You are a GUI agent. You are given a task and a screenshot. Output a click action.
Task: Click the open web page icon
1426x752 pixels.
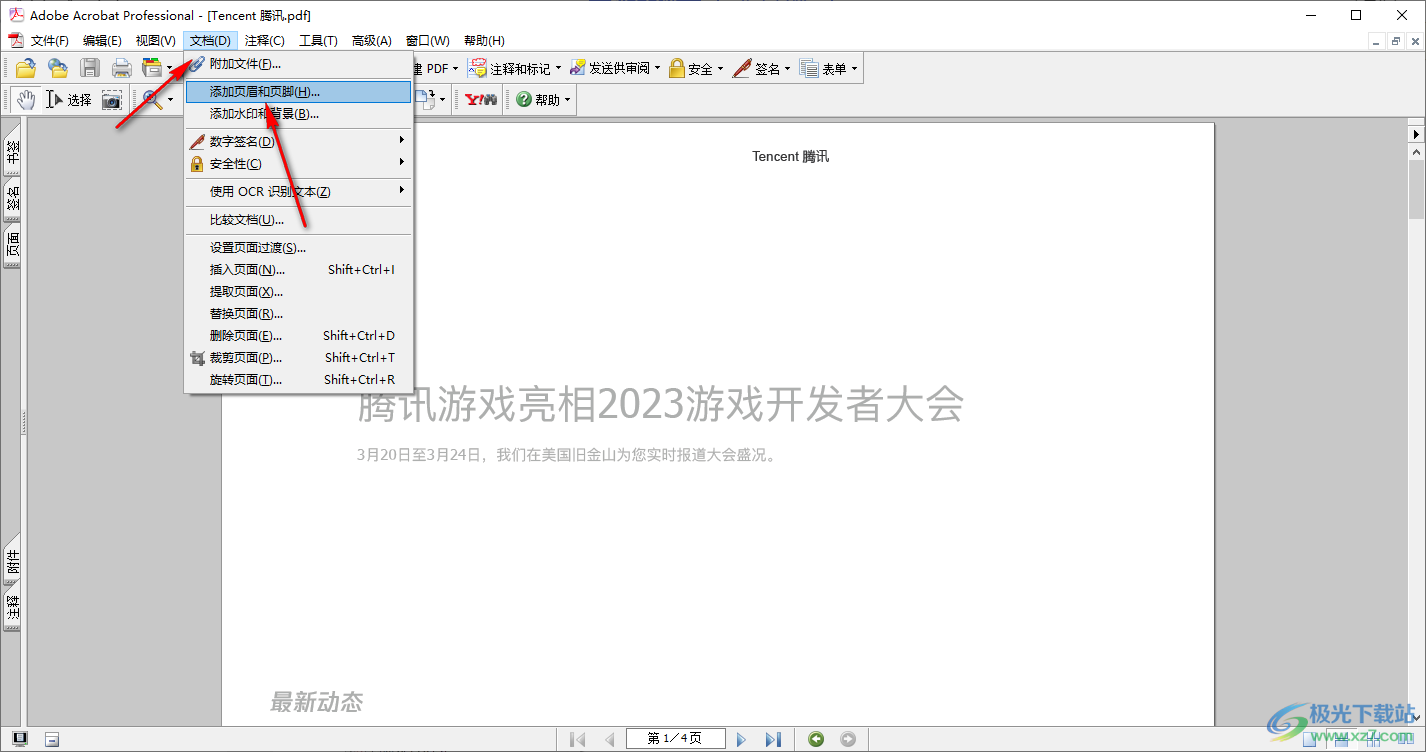click(58, 68)
